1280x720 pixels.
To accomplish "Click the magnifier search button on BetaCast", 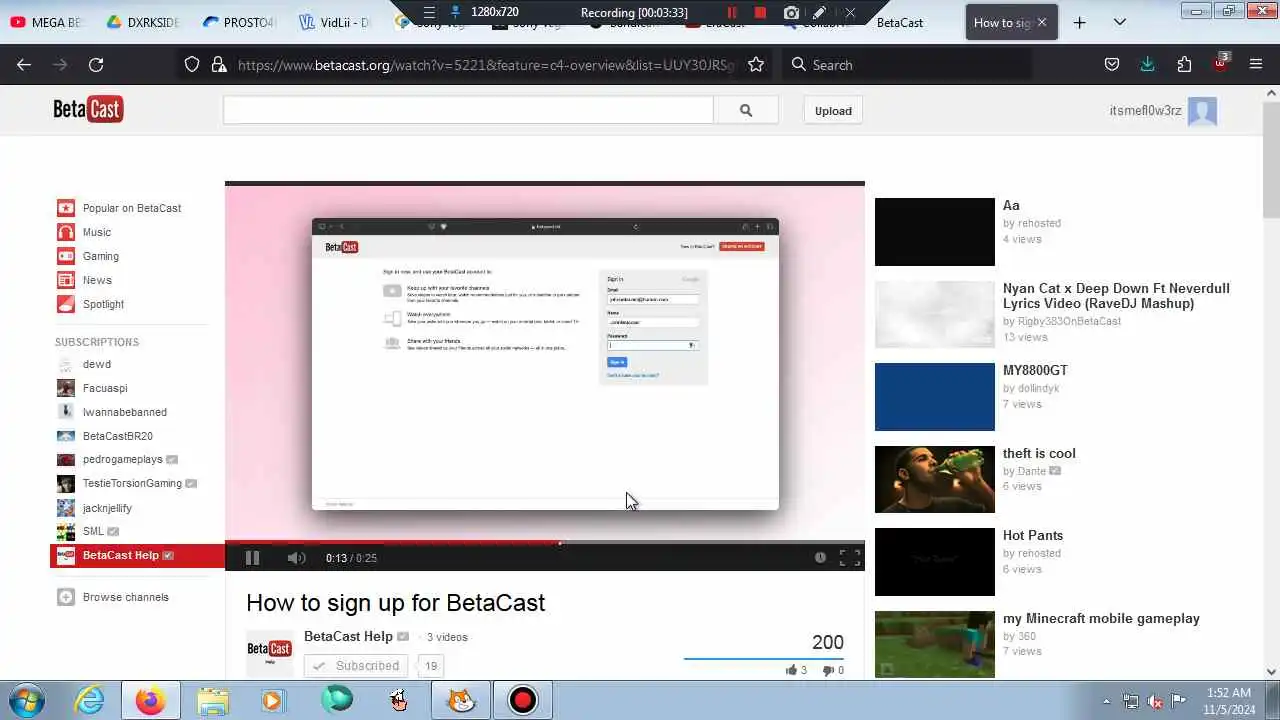I will (x=746, y=111).
